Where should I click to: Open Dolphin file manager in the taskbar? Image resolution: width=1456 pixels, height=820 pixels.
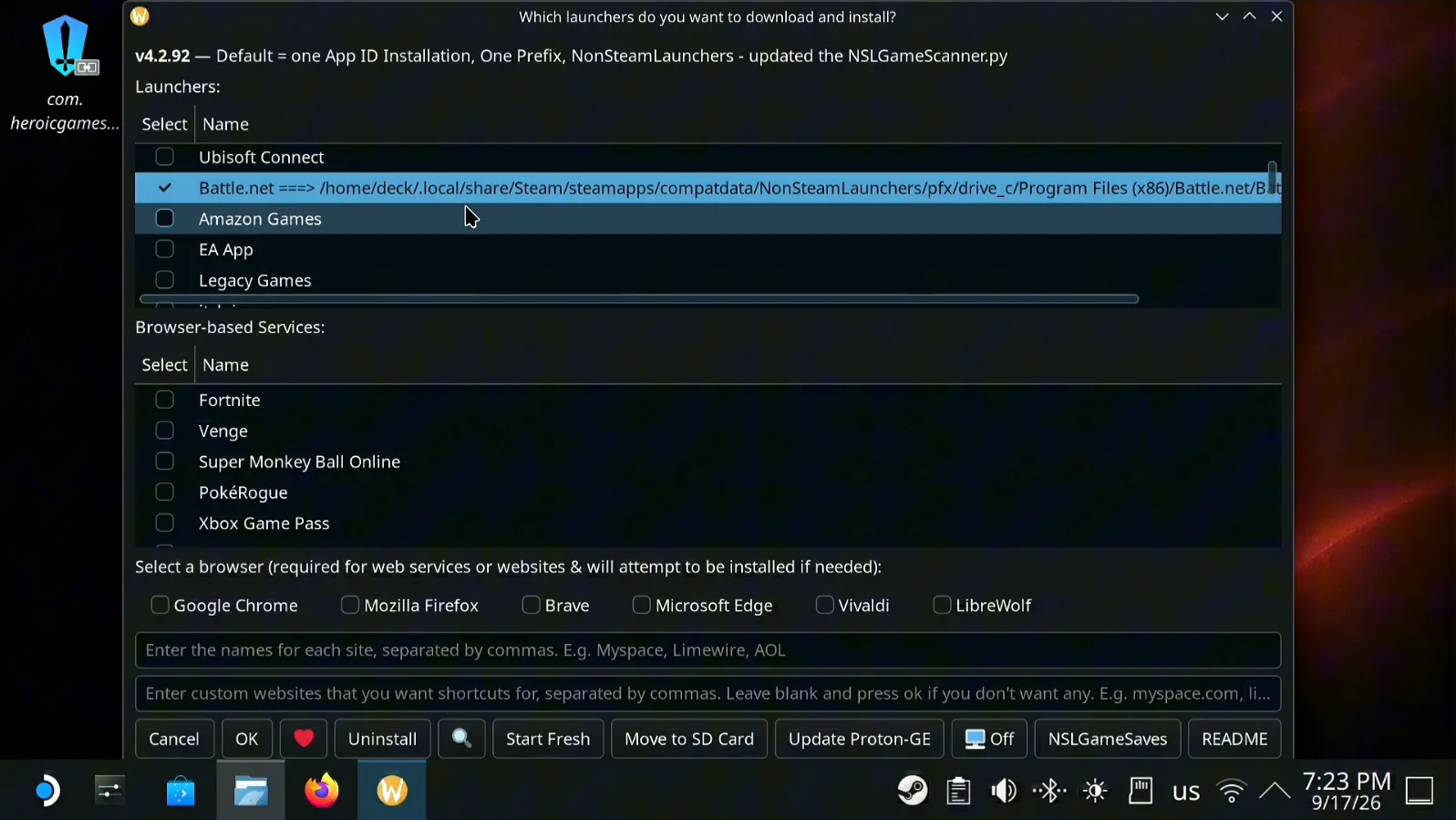point(251,790)
